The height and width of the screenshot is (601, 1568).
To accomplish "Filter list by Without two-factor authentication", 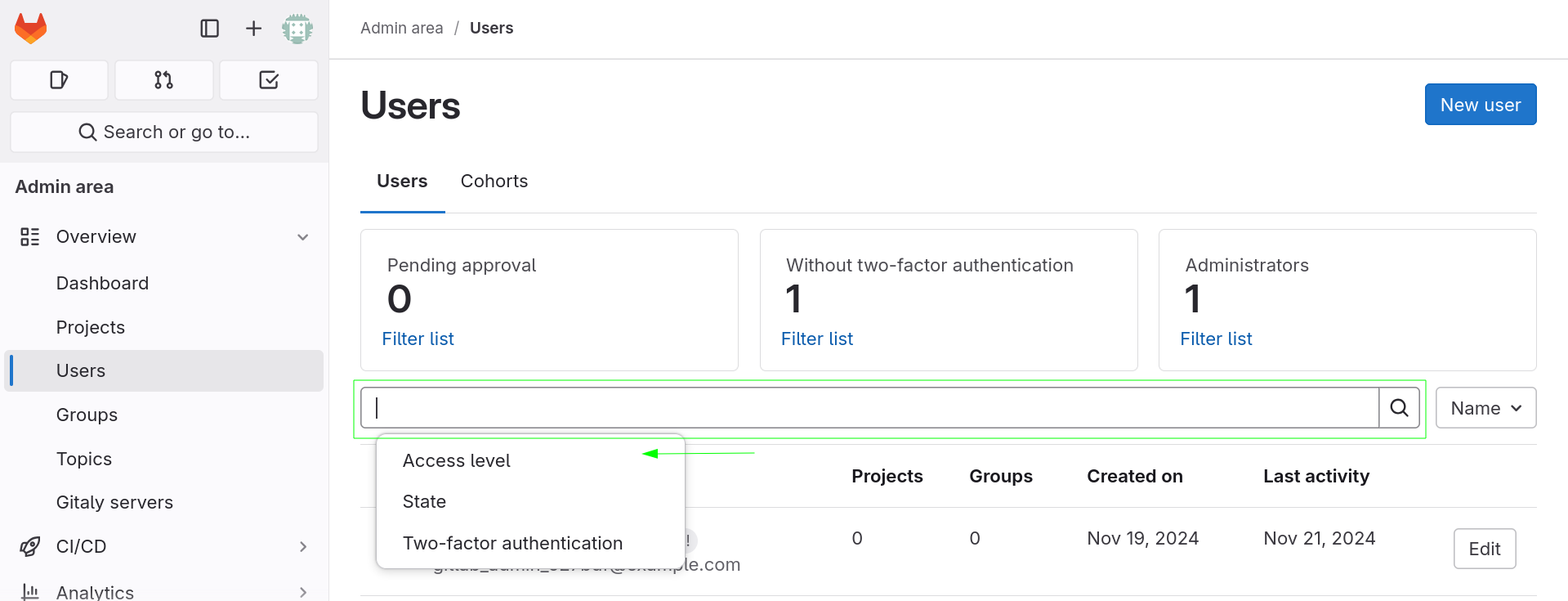I will 817,339.
